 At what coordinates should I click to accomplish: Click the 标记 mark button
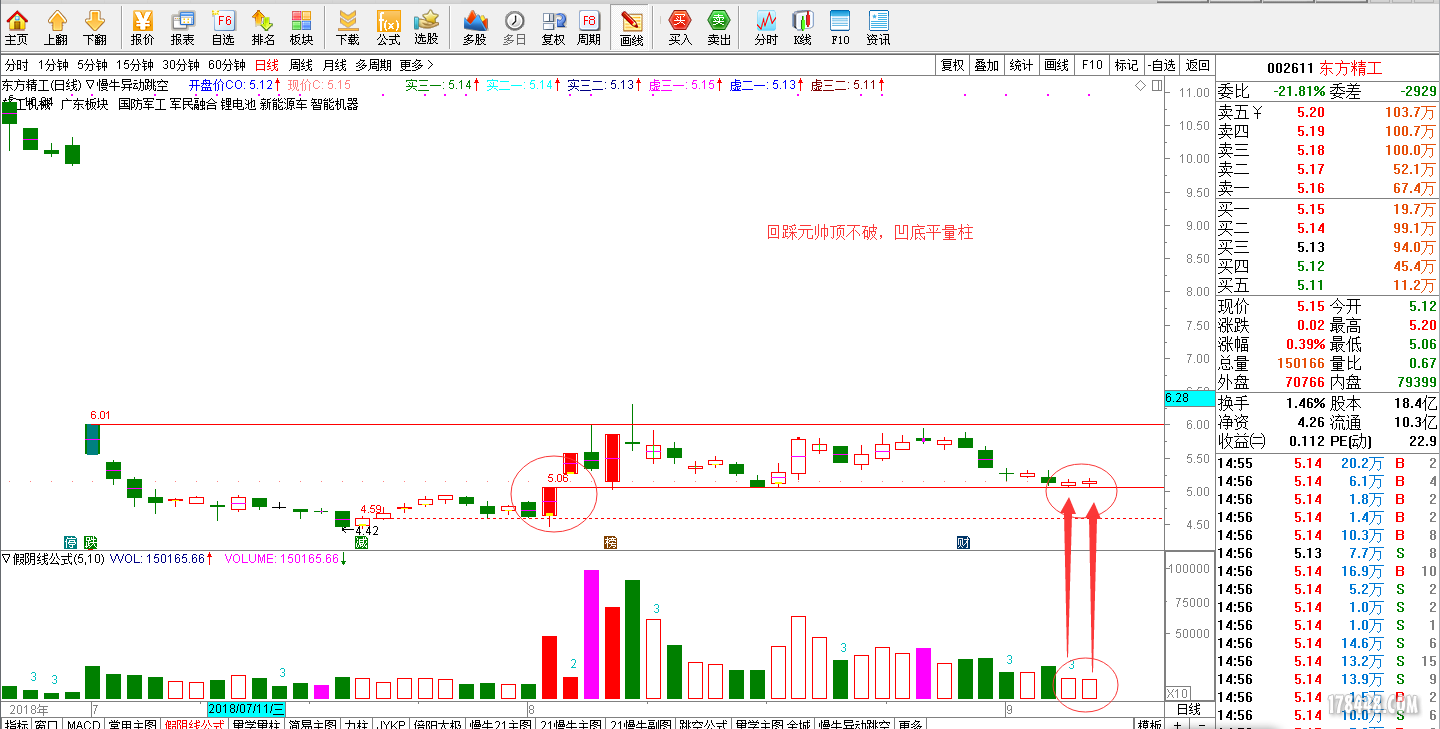(1127, 65)
